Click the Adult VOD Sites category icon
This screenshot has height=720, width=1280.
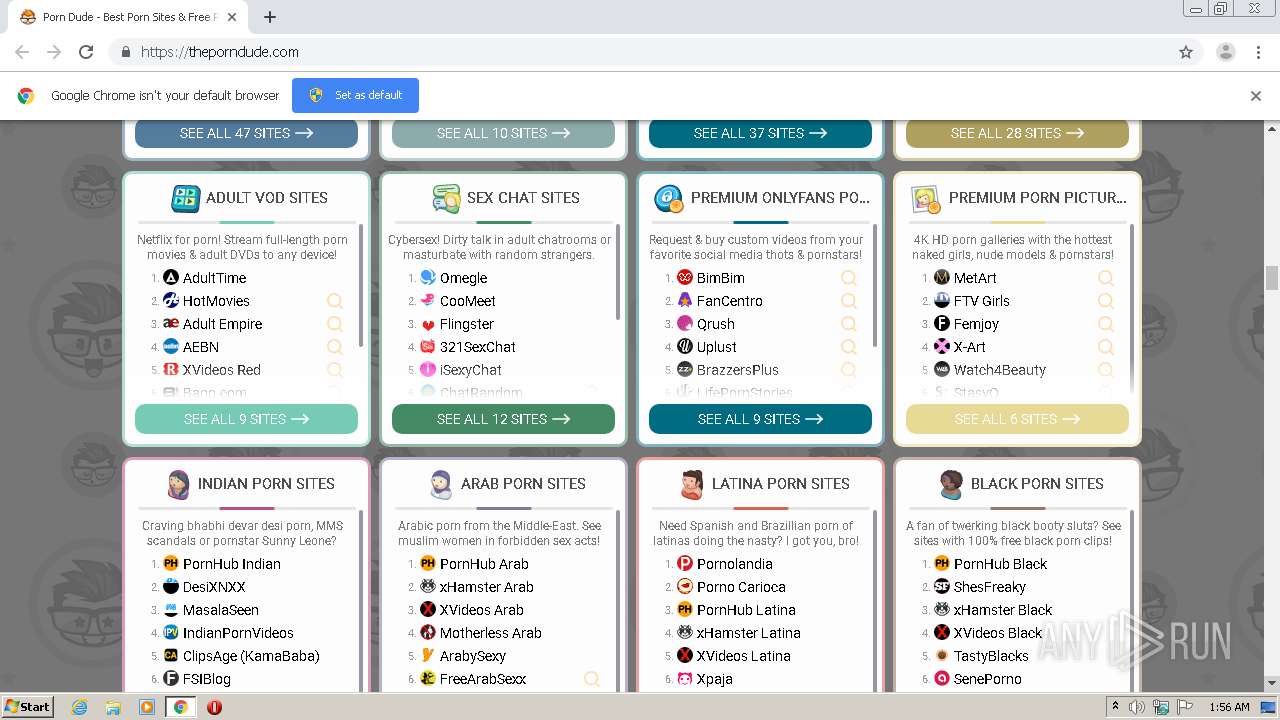186,198
